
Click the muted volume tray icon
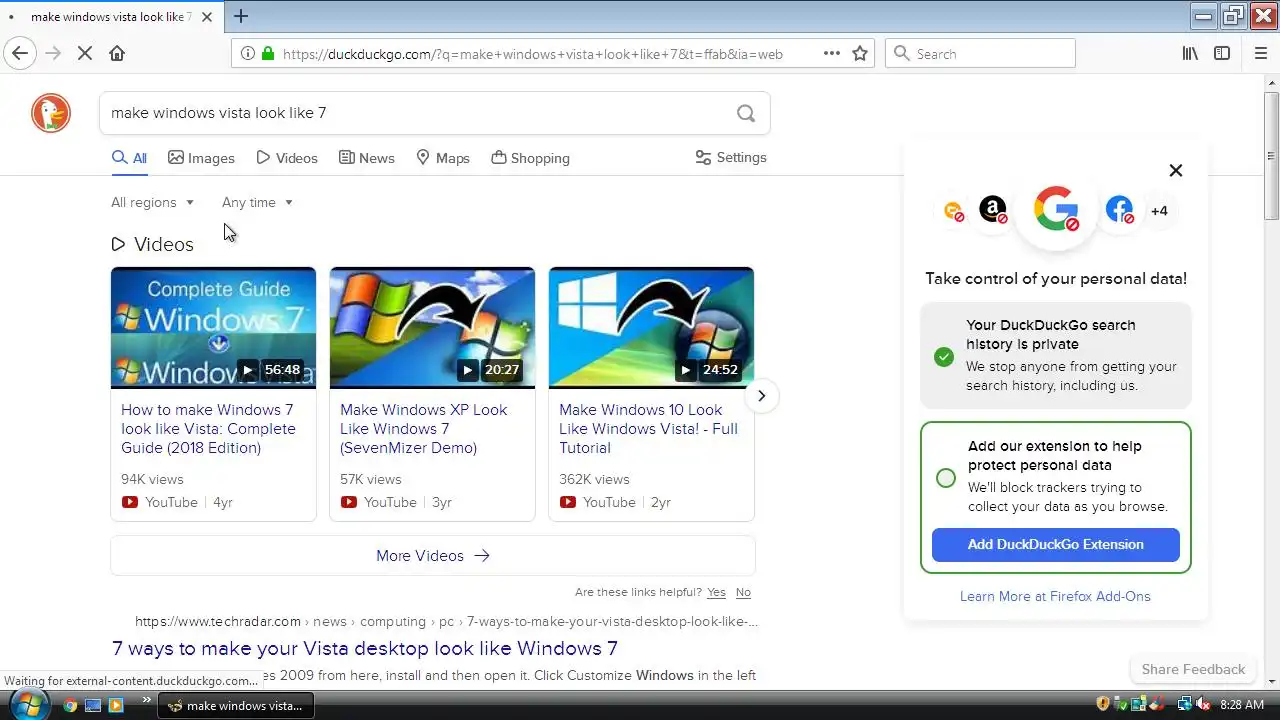1201,705
